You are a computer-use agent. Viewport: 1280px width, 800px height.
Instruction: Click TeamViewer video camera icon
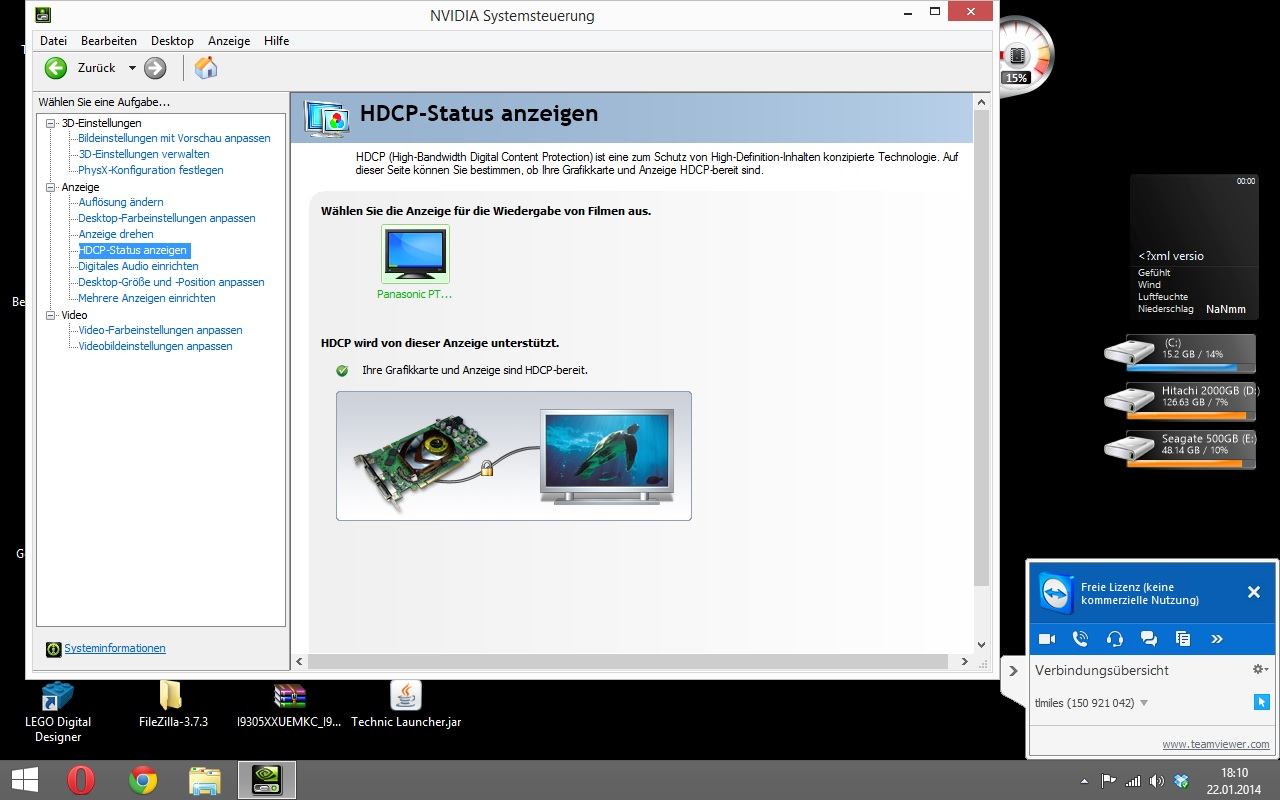[x=1047, y=639]
